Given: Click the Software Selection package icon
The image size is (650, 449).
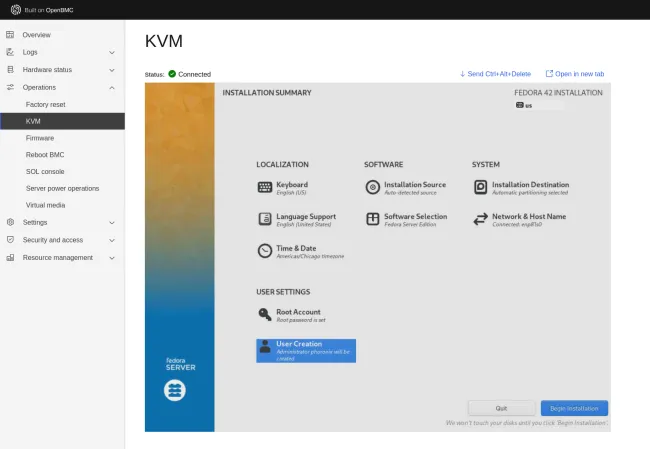Looking at the screenshot, I should click(x=373, y=219).
